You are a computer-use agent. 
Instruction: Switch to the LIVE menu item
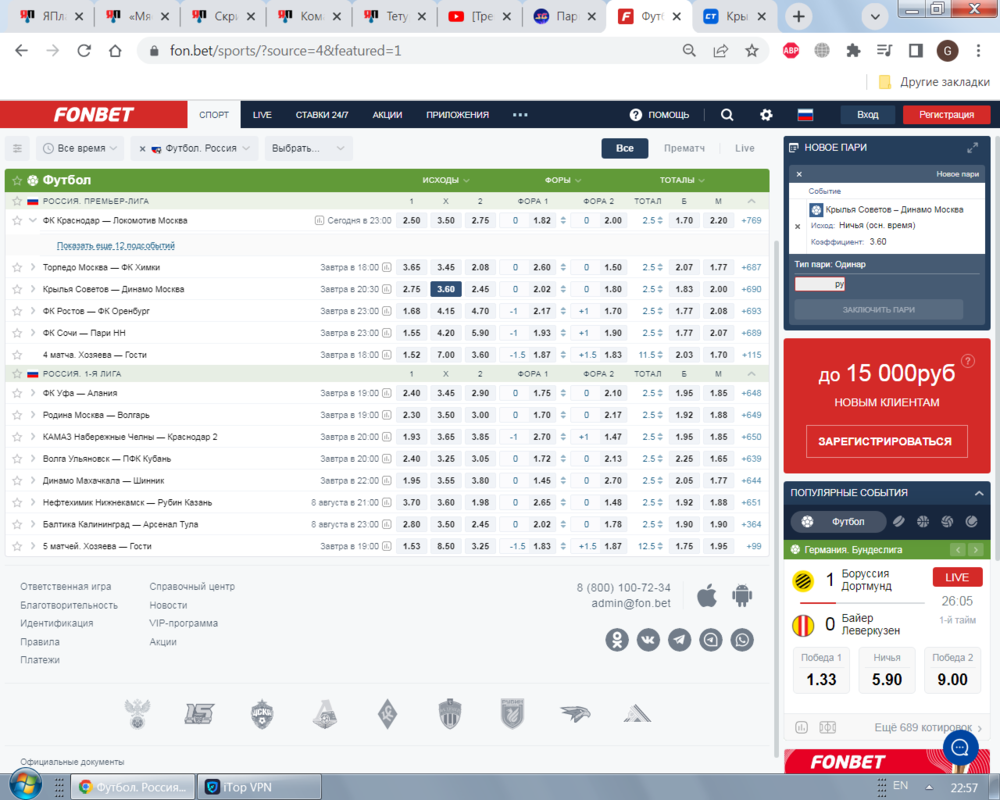pos(262,115)
